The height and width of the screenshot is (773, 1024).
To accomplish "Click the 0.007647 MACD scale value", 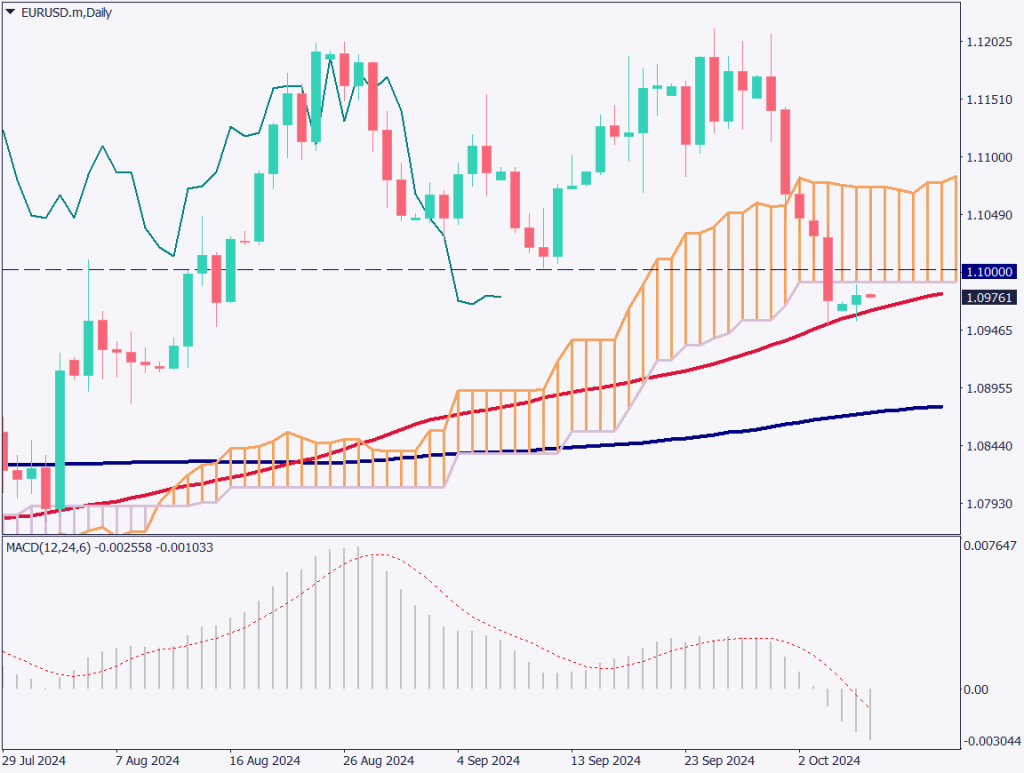I will coord(989,545).
